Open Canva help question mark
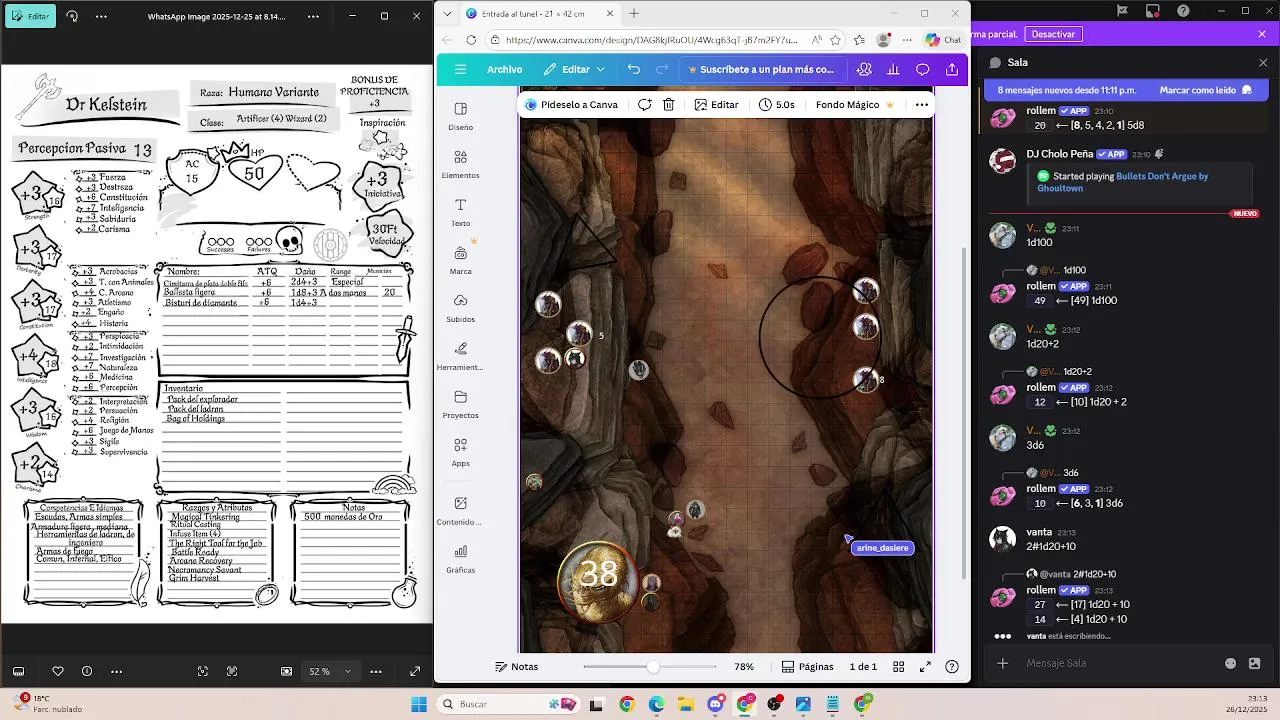Image resolution: width=1280 pixels, height=720 pixels. click(x=952, y=667)
